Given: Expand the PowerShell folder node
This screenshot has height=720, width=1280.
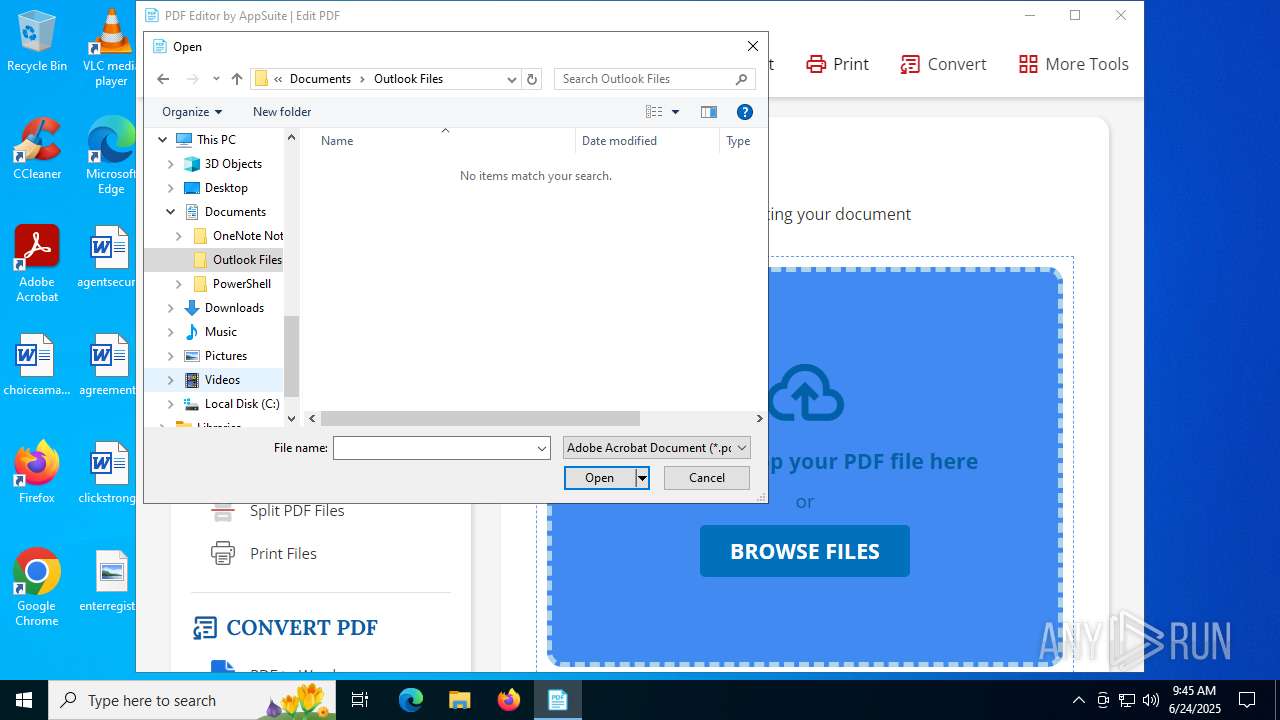Looking at the screenshot, I should 179,284.
